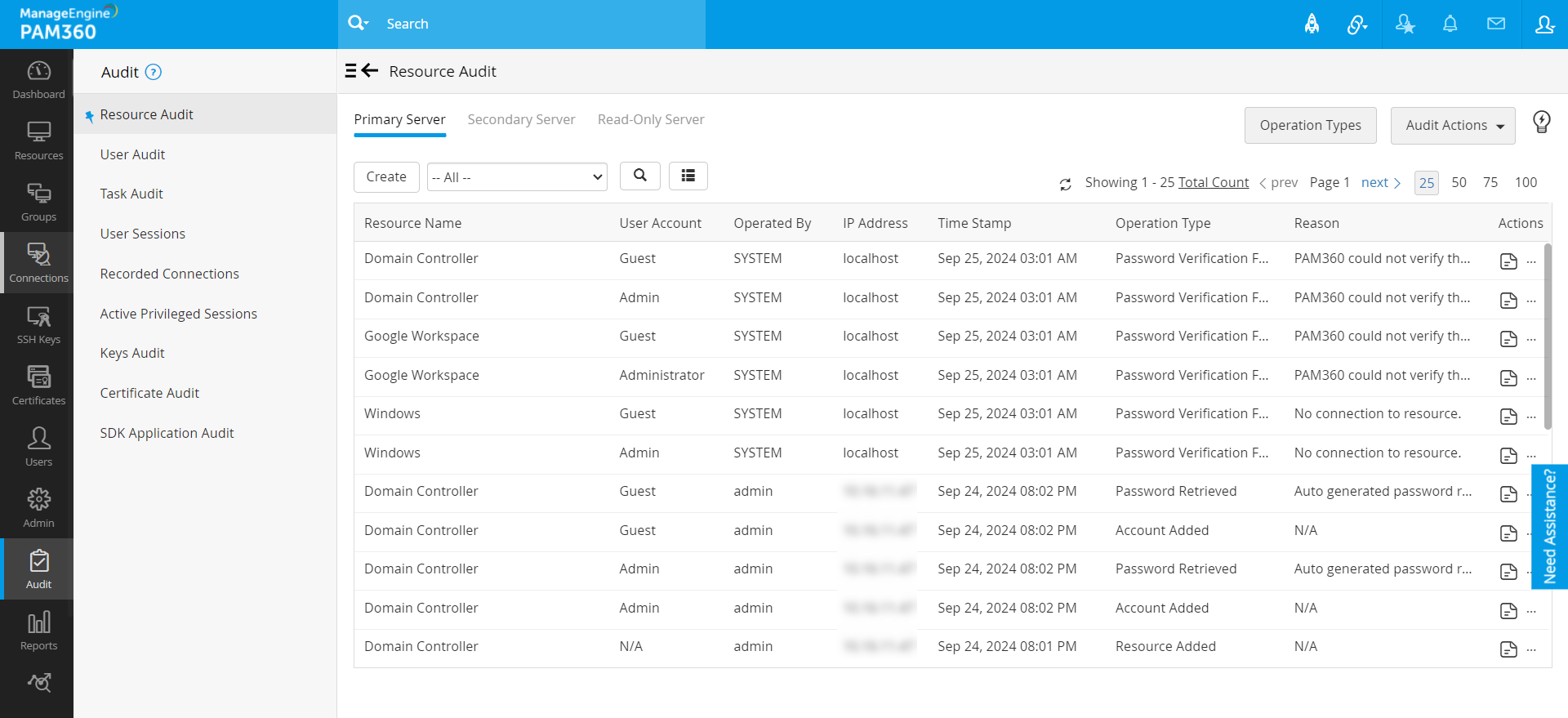
Task: Click the lightbulb tips icon
Action: point(1542,123)
